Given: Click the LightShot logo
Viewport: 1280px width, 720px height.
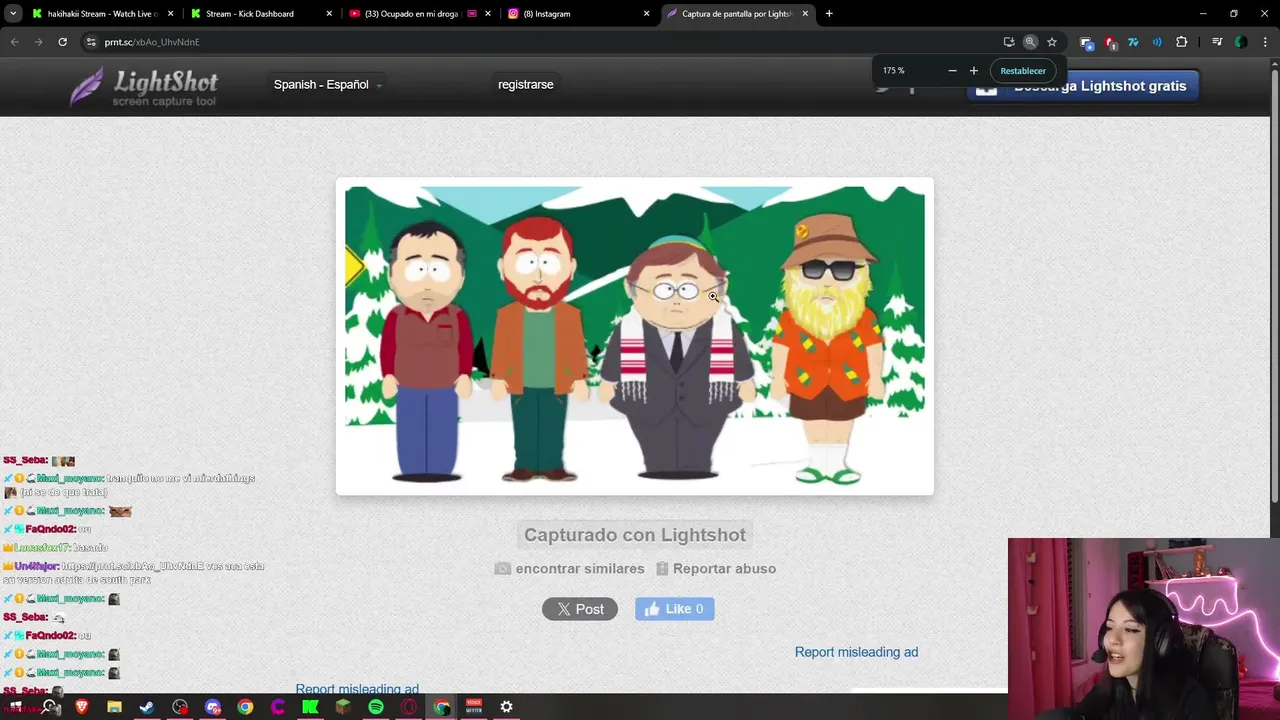Looking at the screenshot, I should 144,87.
